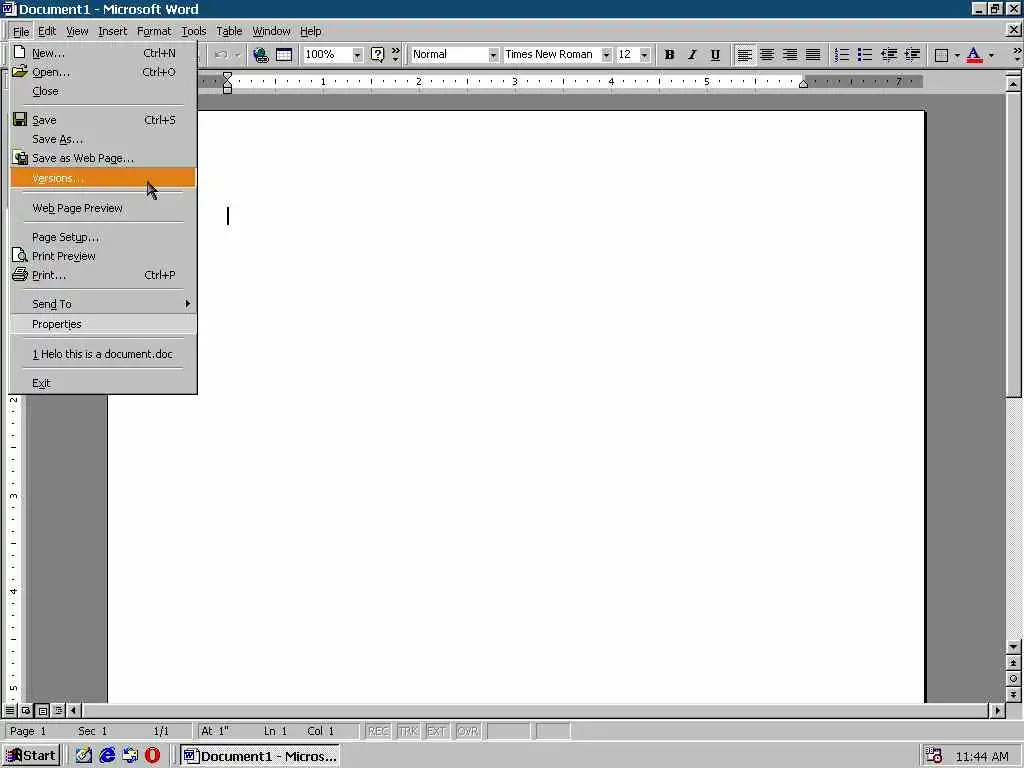
Task: Click the Next Page double-arrow button
Action: 1013,695
